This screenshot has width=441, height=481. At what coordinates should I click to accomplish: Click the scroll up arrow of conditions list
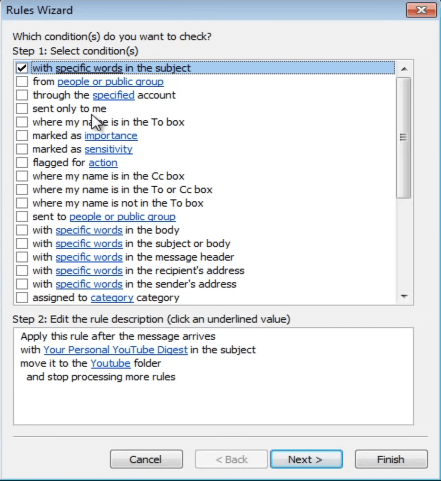click(x=404, y=69)
